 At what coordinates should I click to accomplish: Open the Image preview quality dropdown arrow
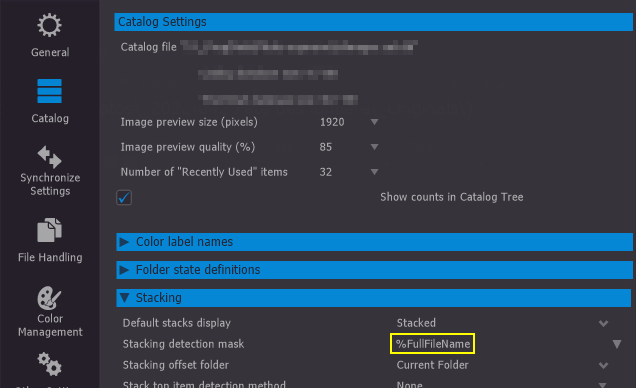[x=374, y=147]
